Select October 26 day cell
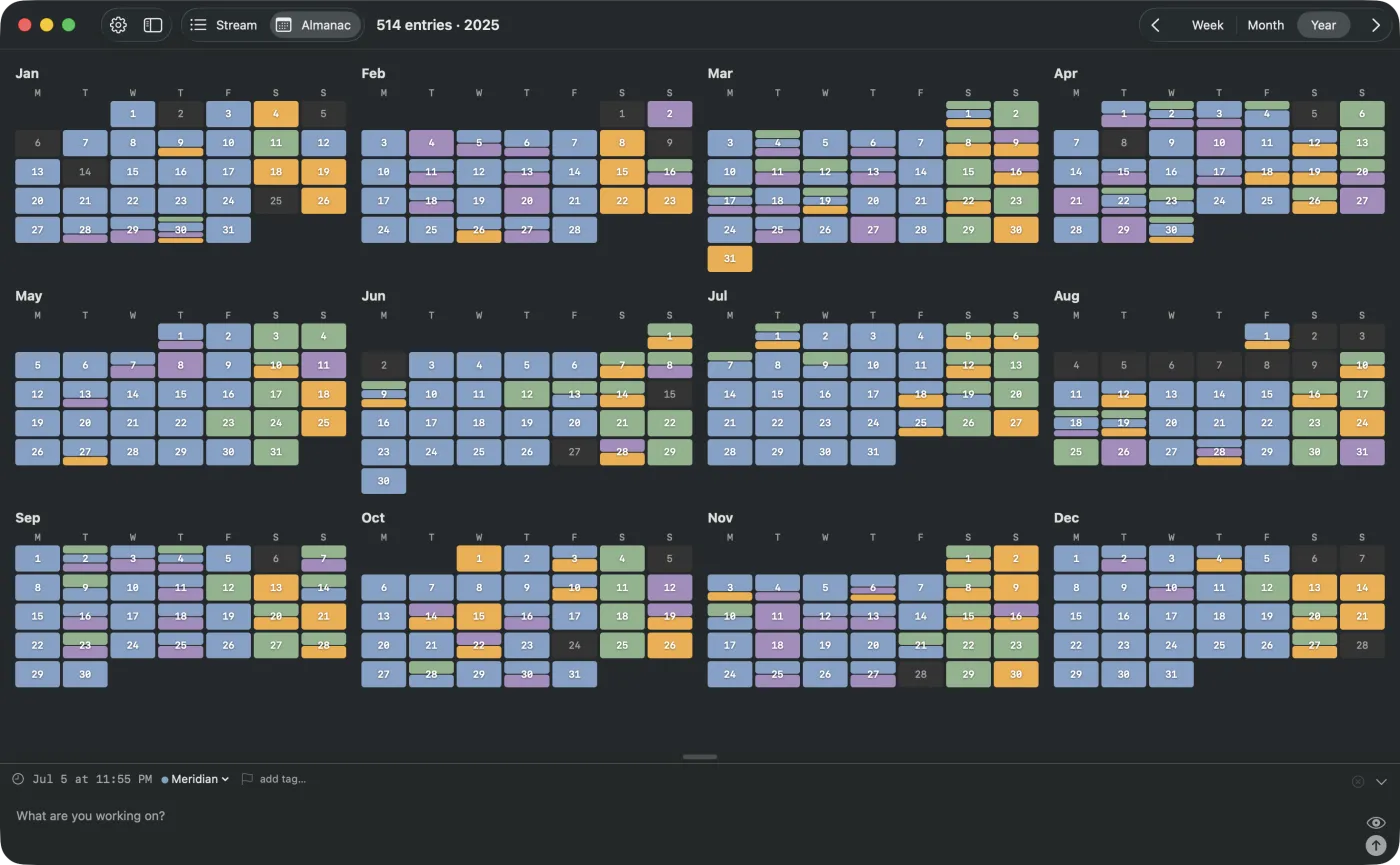The width and height of the screenshot is (1400, 865). point(670,645)
